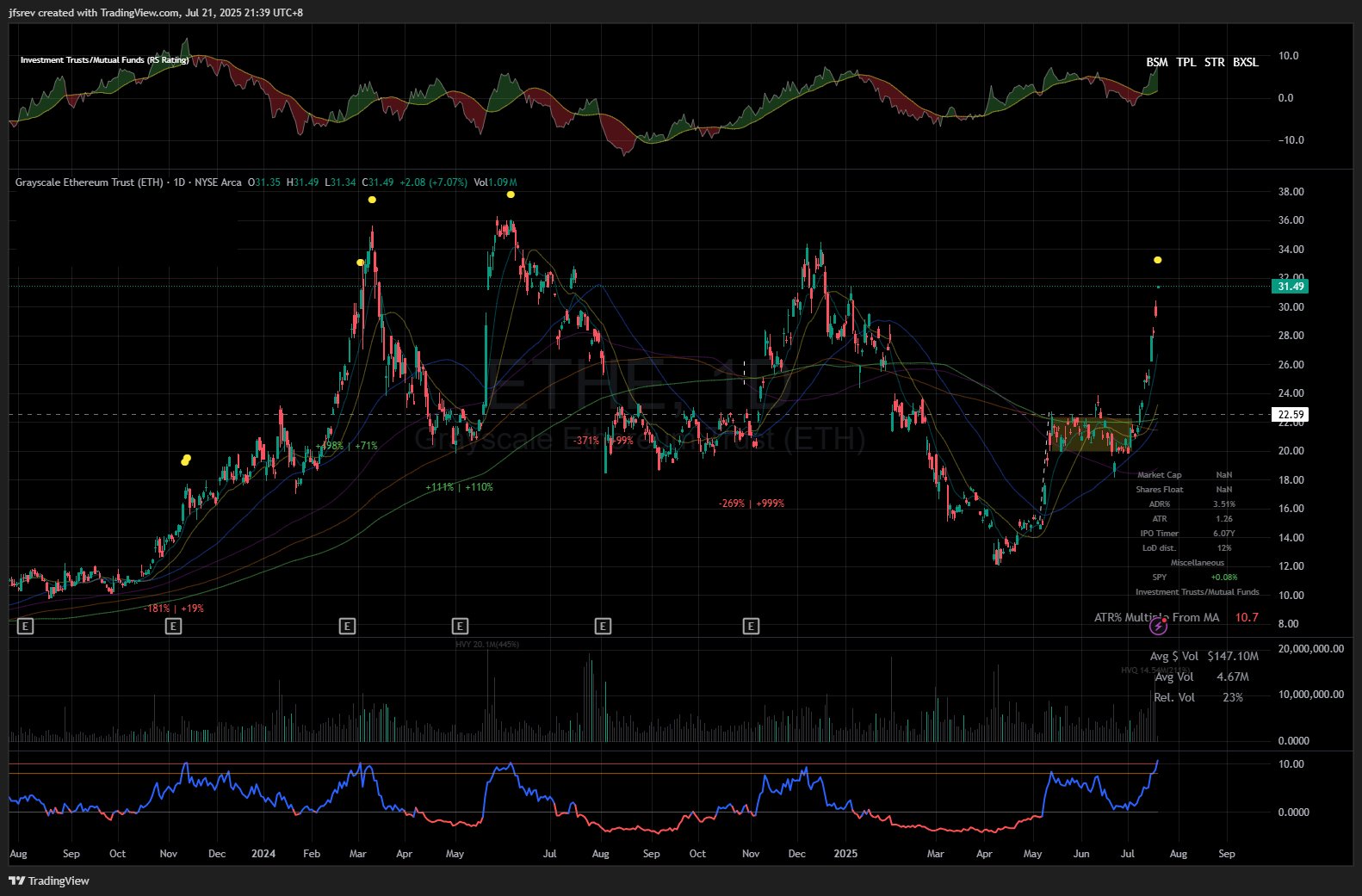Click the 20,000,000.00 volume scale value
Screen dimensions: 1362x896
[x=1311, y=649]
